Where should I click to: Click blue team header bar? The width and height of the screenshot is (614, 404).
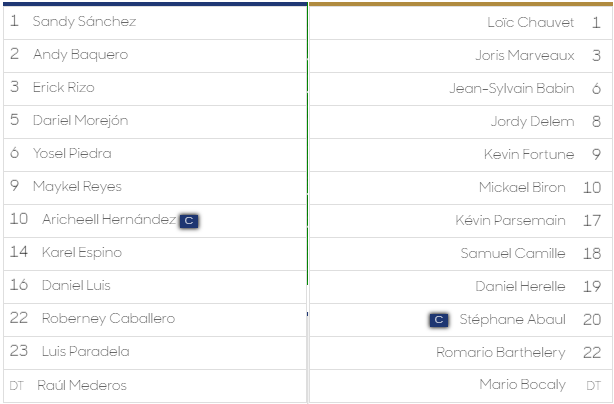[155, 4]
